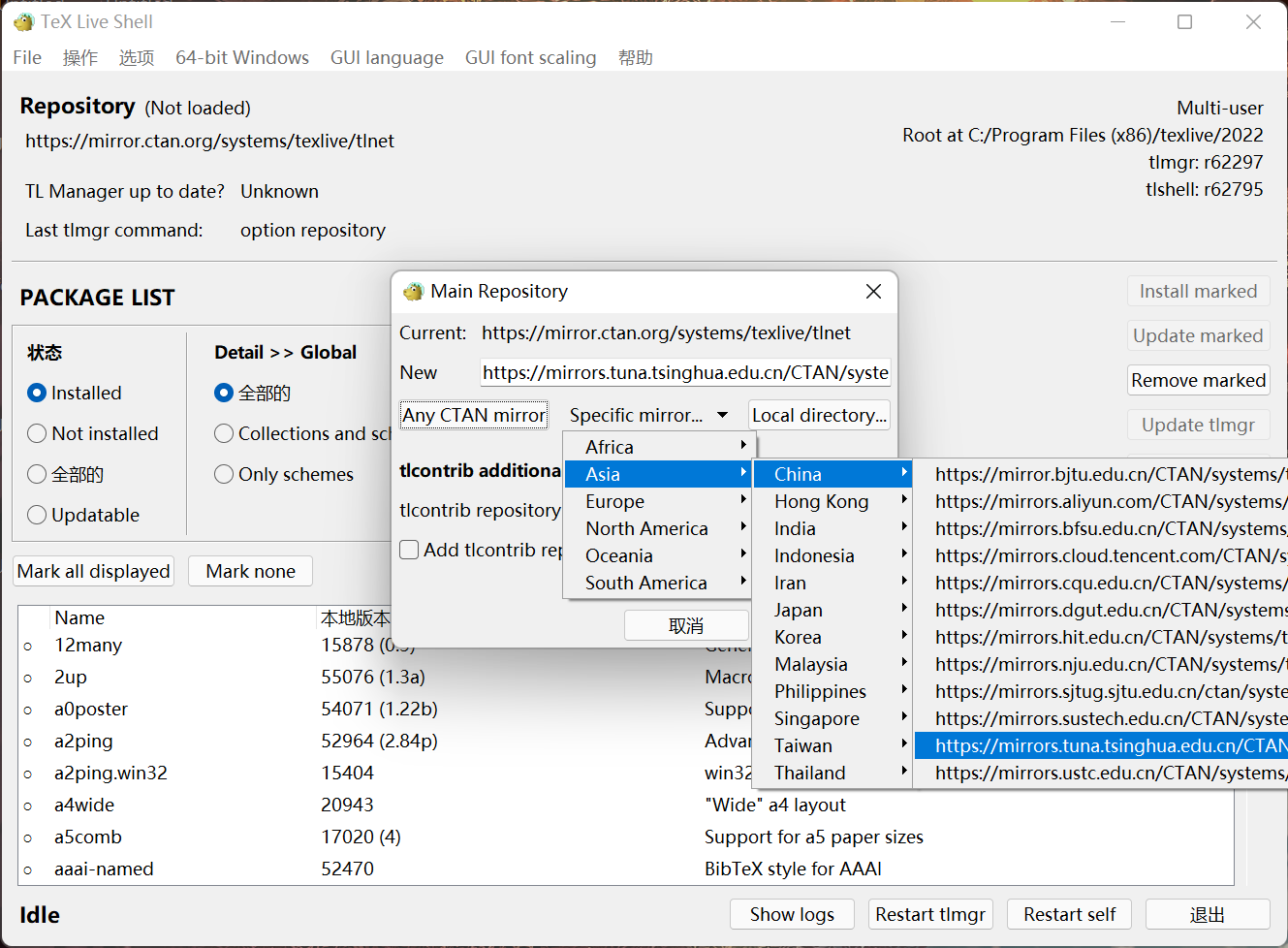Image resolution: width=1288 pixels, height=948 pixels.
Task: Expand the Singapore mirrors submenu
Action: click(x=833, y=718)
